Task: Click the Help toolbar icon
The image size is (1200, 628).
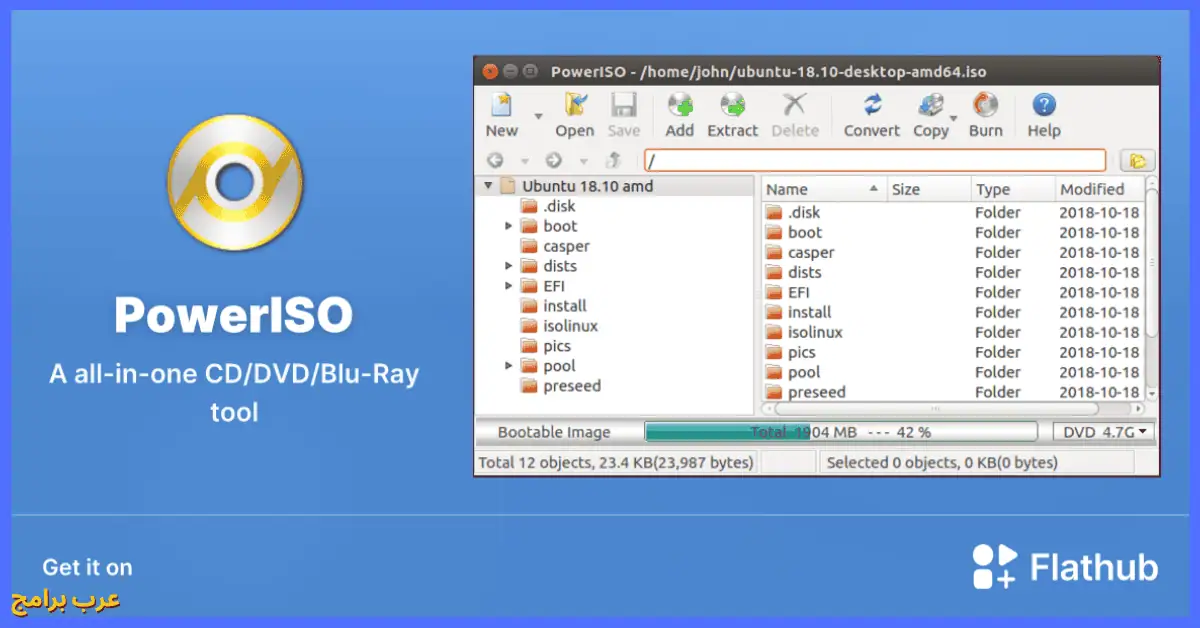Action: click(1044, 115)
